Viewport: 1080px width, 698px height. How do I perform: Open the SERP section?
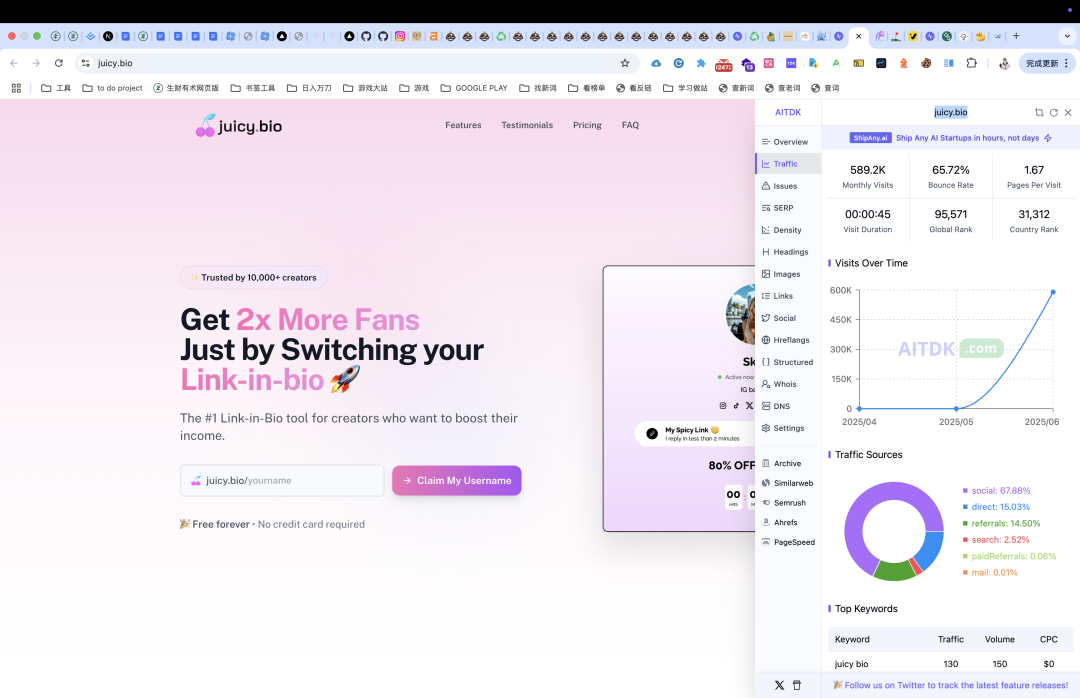777,208
